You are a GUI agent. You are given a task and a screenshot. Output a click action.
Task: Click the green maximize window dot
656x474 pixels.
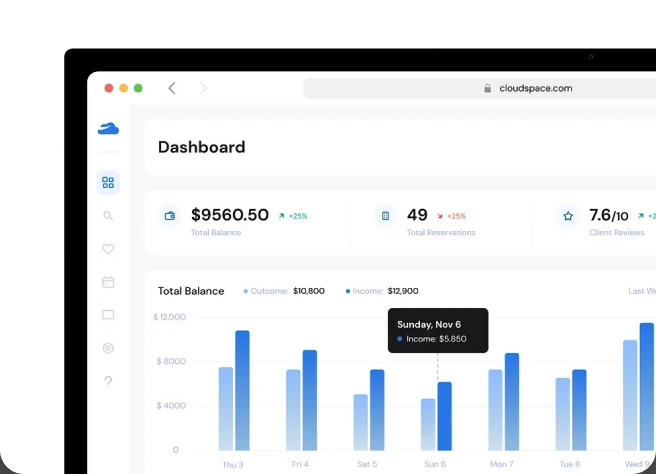138,88
